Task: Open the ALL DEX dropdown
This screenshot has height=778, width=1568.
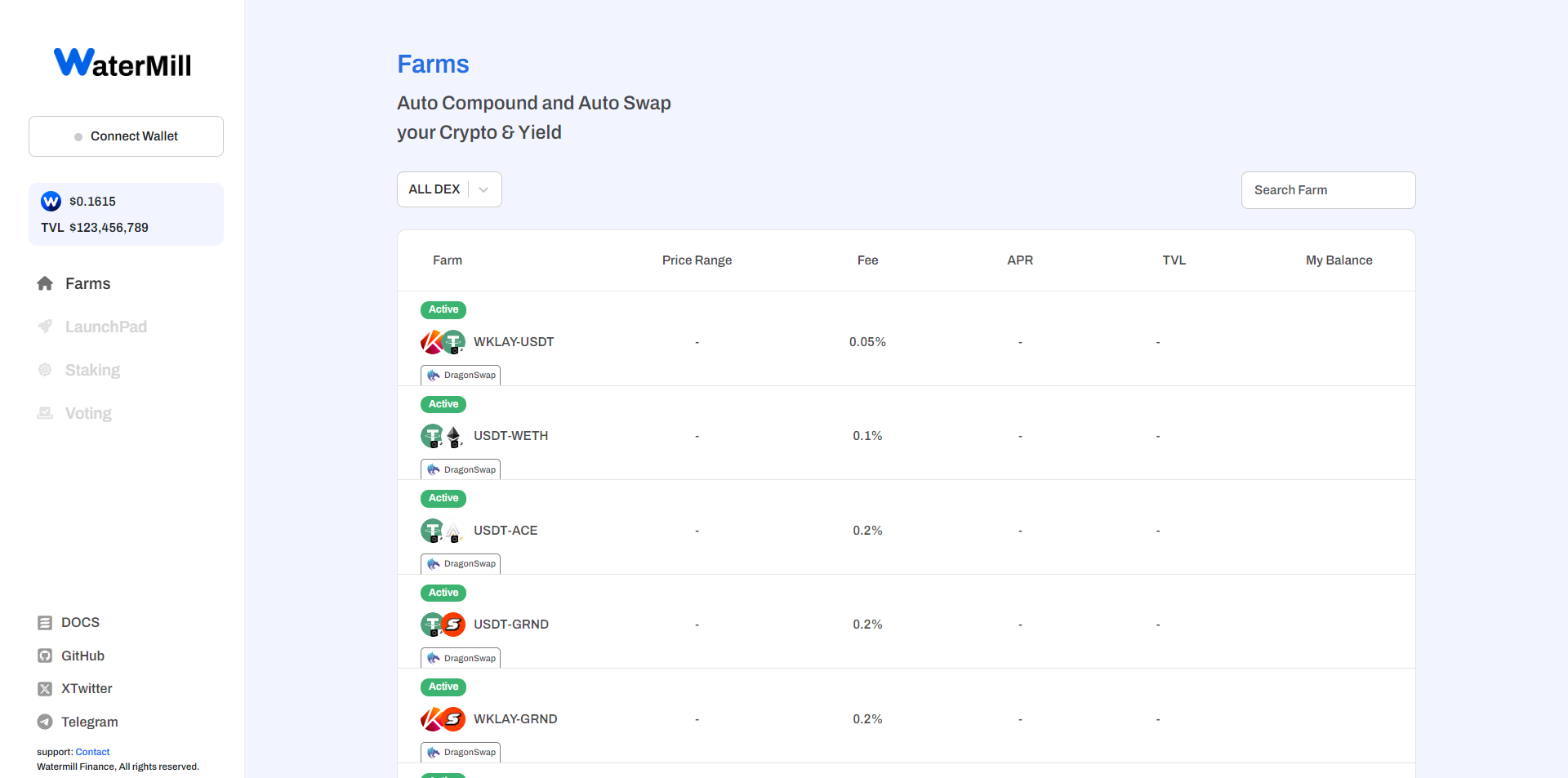Action: click(x=434, y=189)
